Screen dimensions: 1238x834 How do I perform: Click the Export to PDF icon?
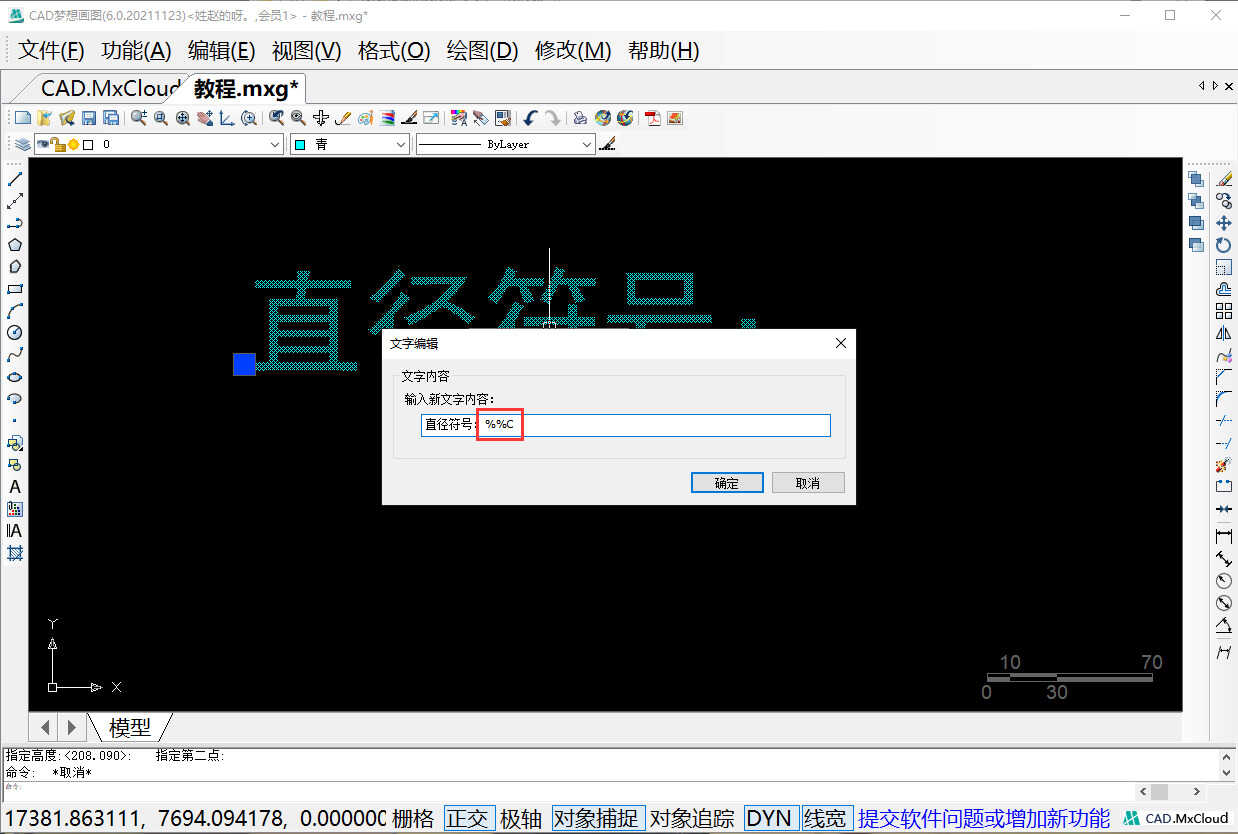[x=653, y=118]
